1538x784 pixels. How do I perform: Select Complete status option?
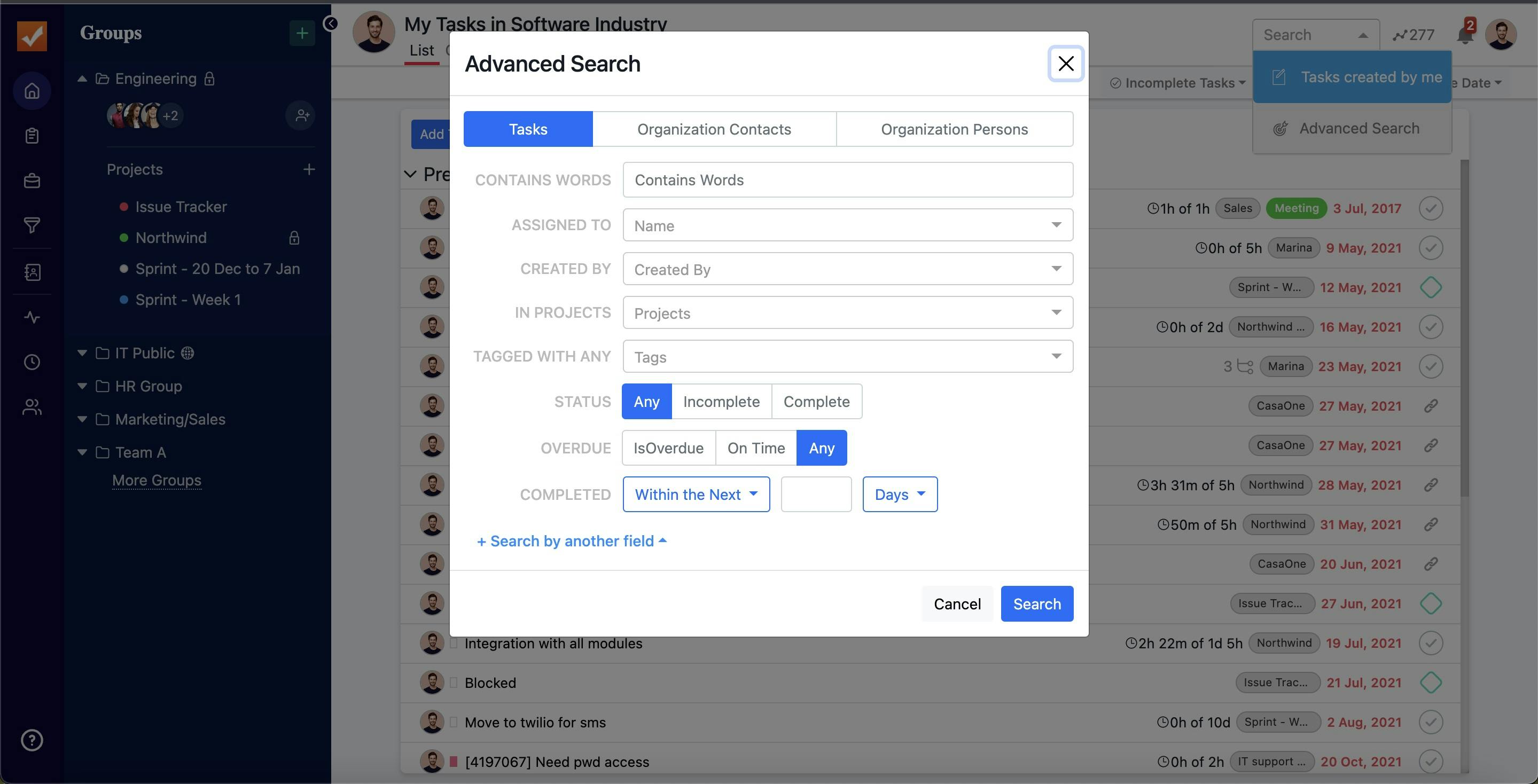[816, 402]
